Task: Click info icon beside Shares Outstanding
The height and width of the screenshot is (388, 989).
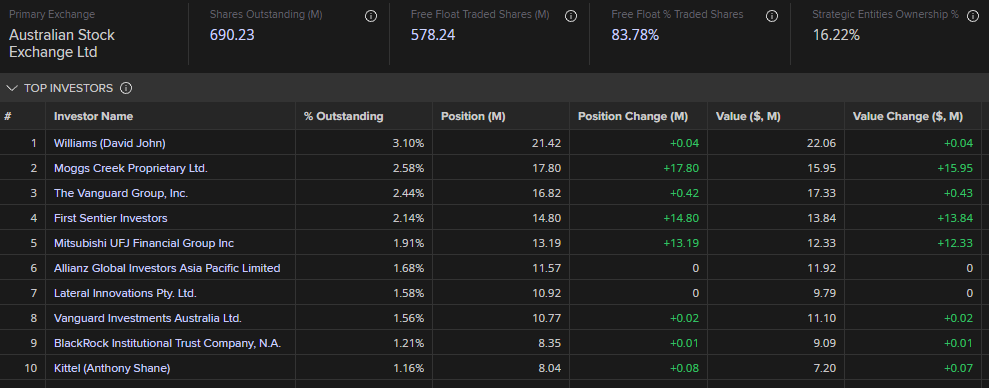Action: [x=371, y=16]
